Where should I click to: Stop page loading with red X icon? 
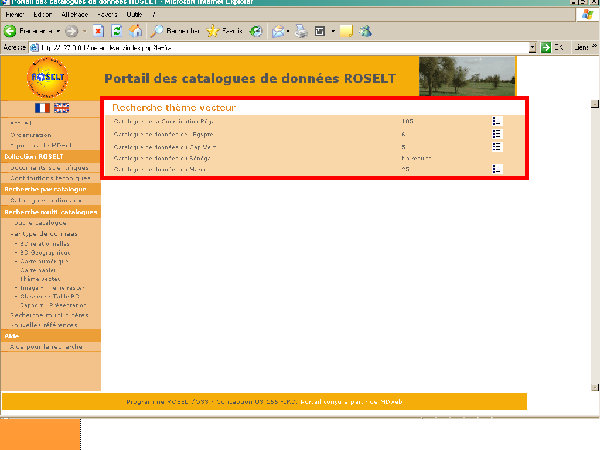(98, 31)
